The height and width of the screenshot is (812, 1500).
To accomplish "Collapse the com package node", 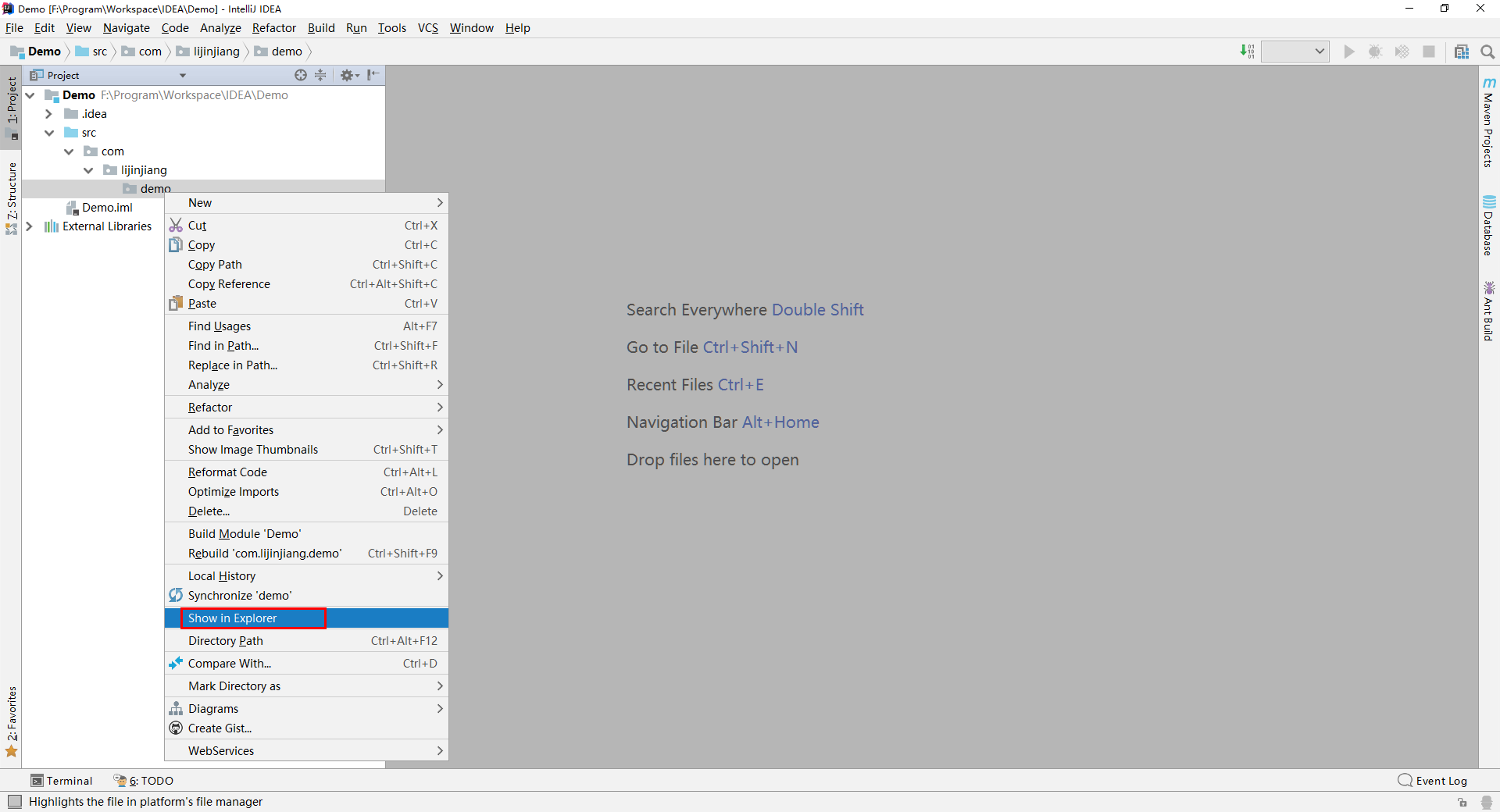I will [x=69, y=151].
